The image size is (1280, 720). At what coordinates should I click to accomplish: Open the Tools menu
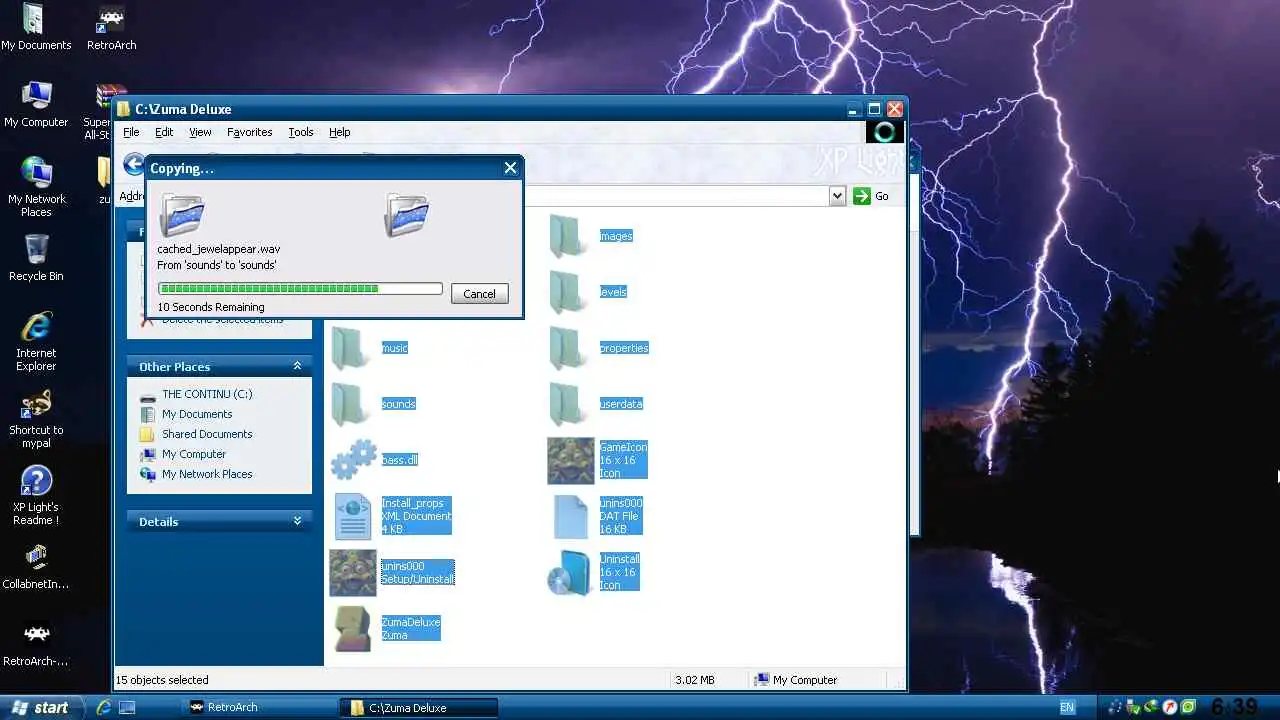tap(301, 132)
